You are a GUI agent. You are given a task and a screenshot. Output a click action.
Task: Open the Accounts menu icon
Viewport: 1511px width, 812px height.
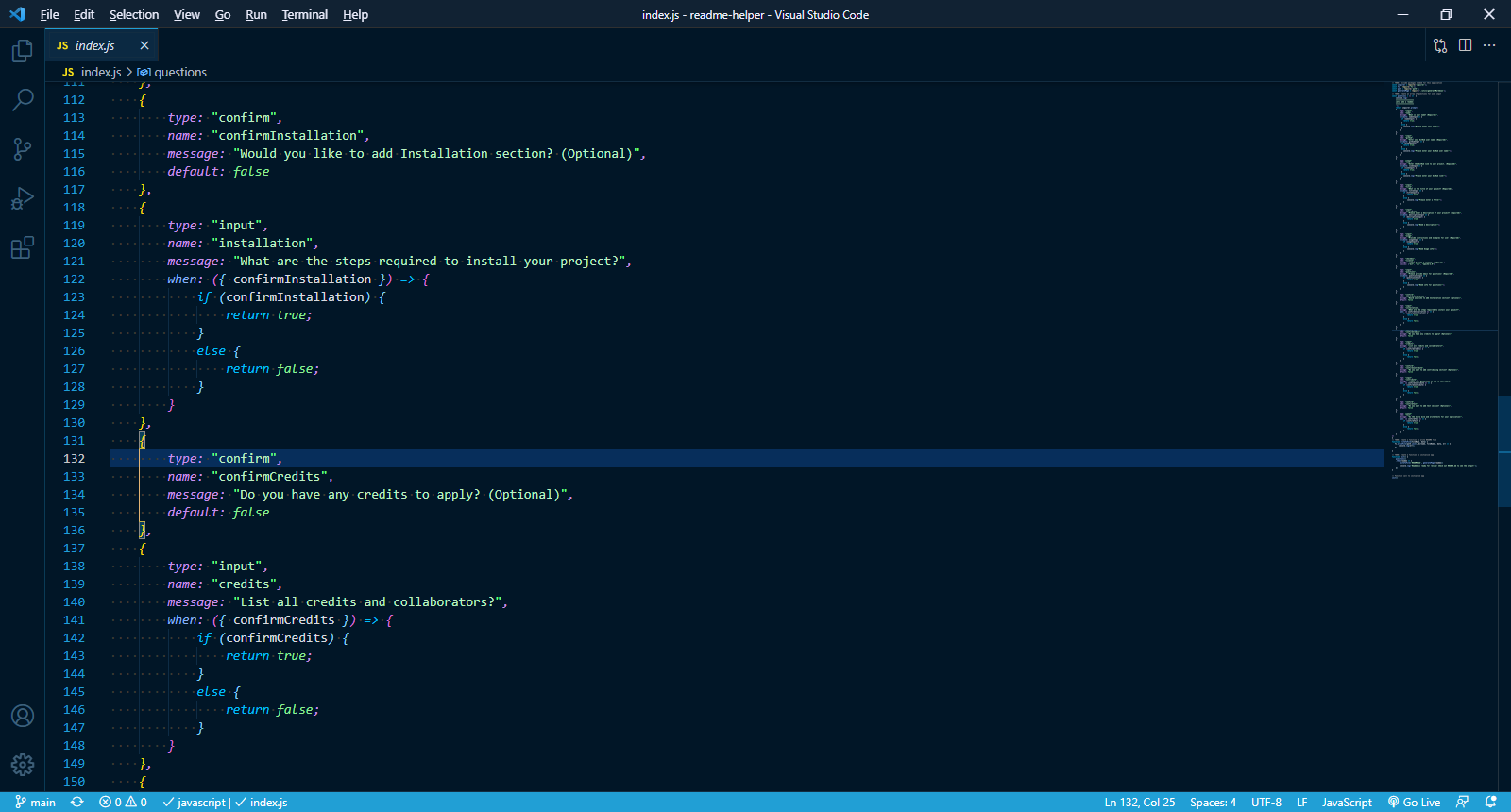pyautogui.click(x=23, y=716)
